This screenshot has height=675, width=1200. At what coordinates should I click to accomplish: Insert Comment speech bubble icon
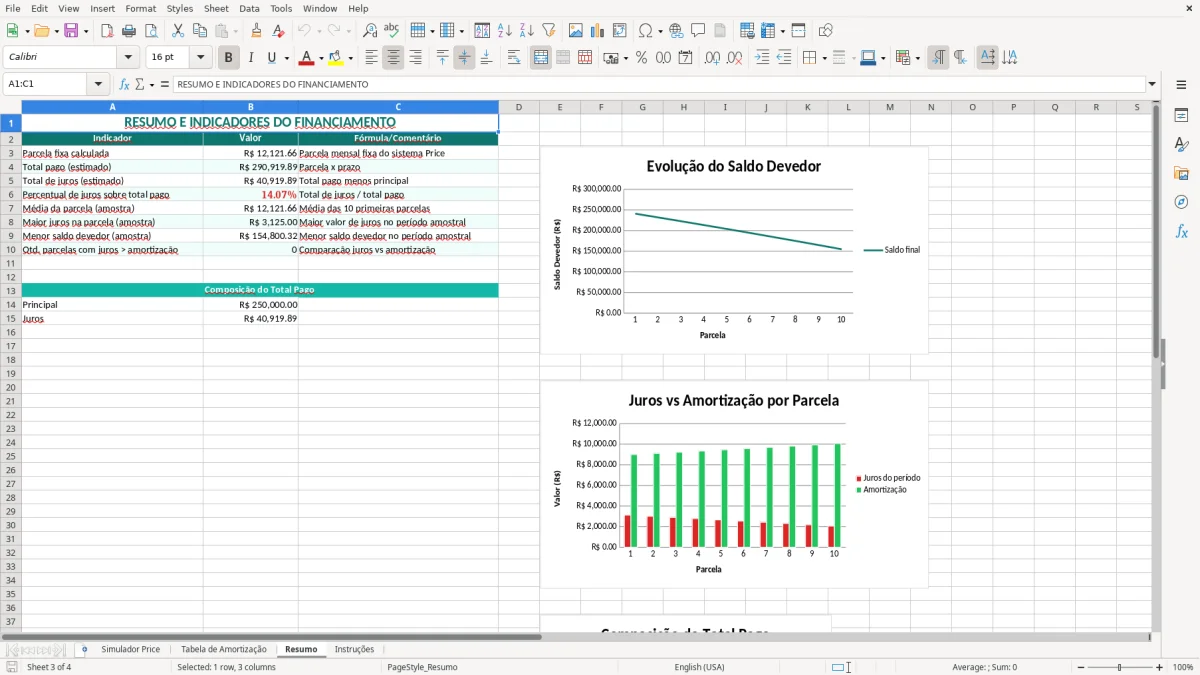coord(698,31)
